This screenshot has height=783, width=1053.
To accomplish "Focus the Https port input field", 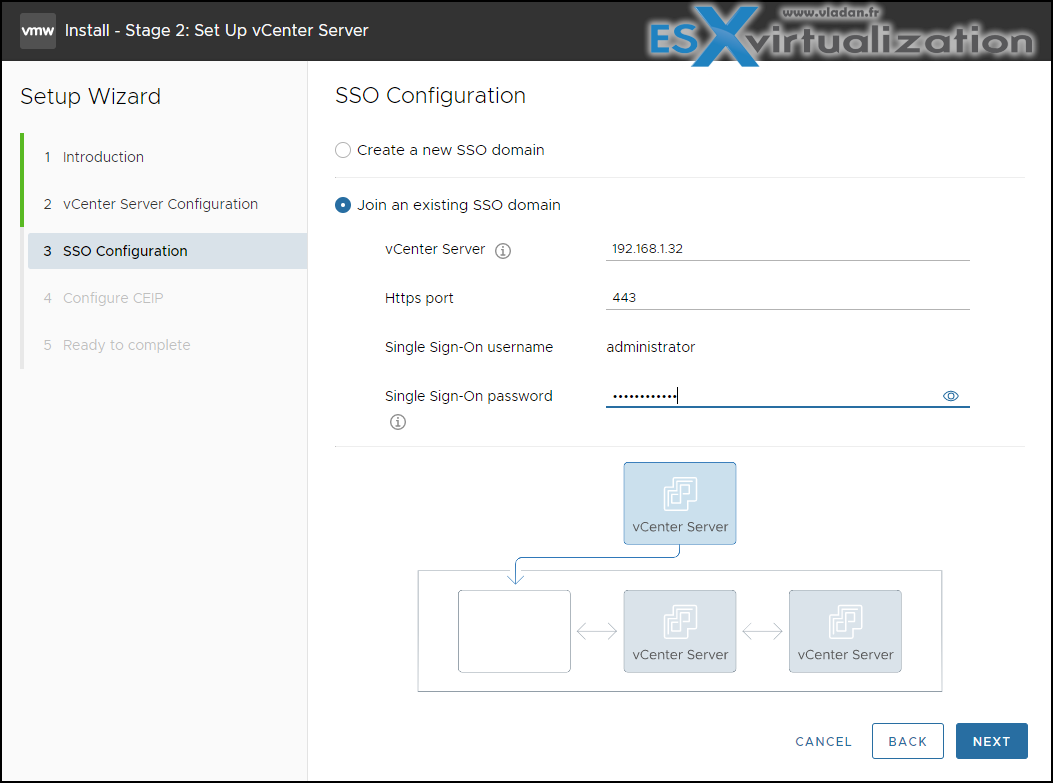I will coord(787,297).
